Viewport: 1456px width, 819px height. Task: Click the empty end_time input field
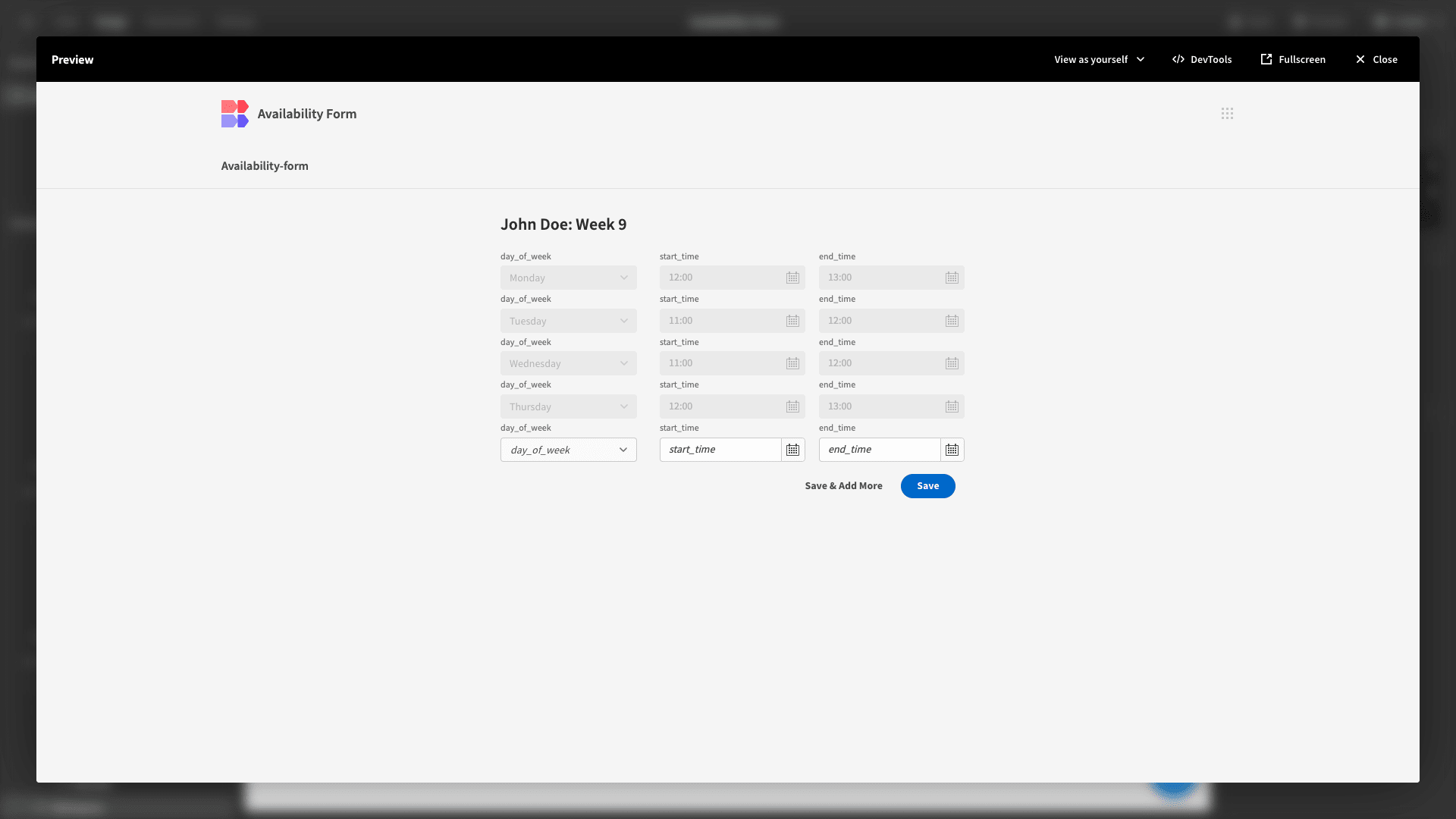pos(880,450)
